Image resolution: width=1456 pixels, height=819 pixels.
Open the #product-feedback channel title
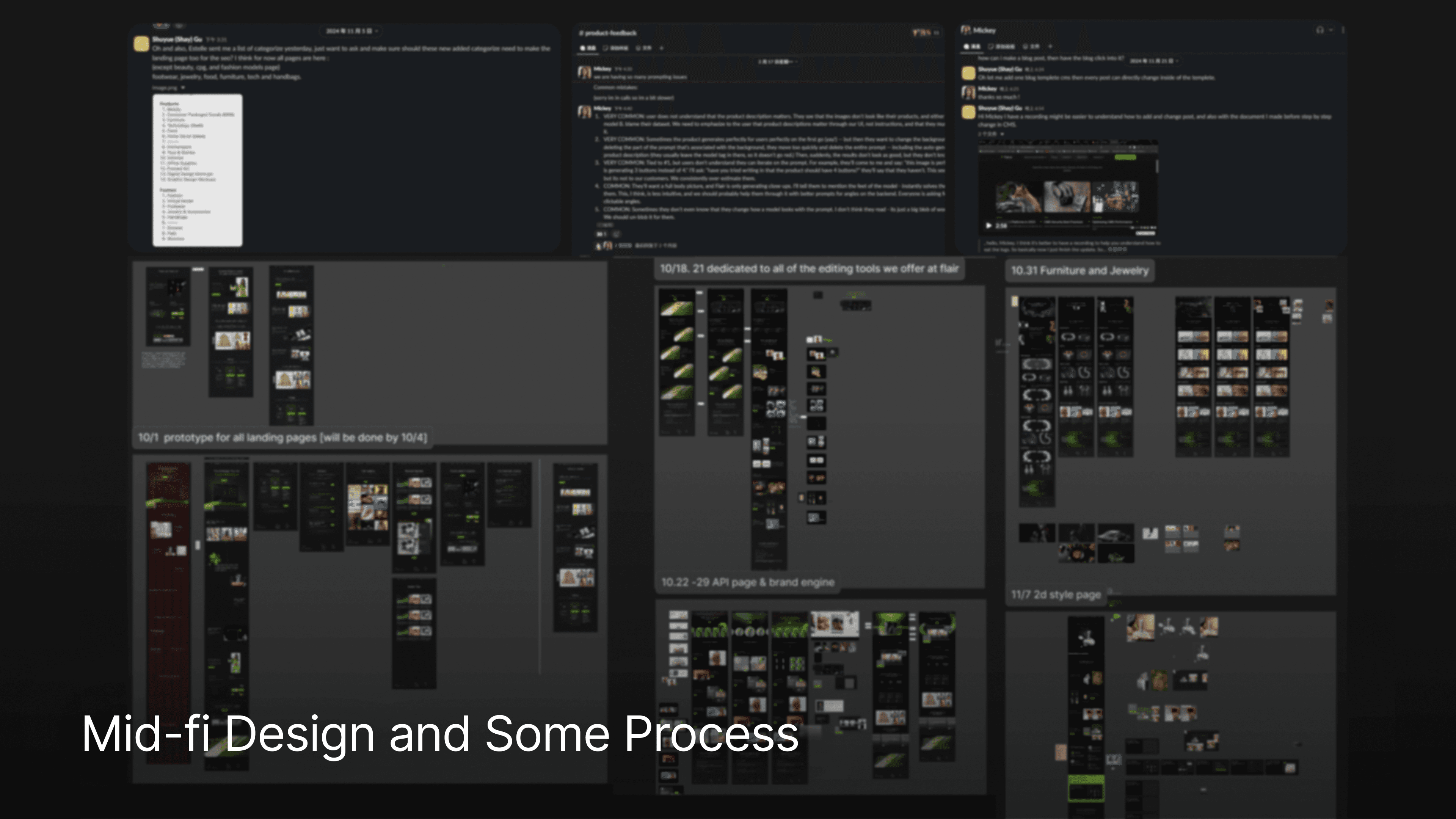608,33
